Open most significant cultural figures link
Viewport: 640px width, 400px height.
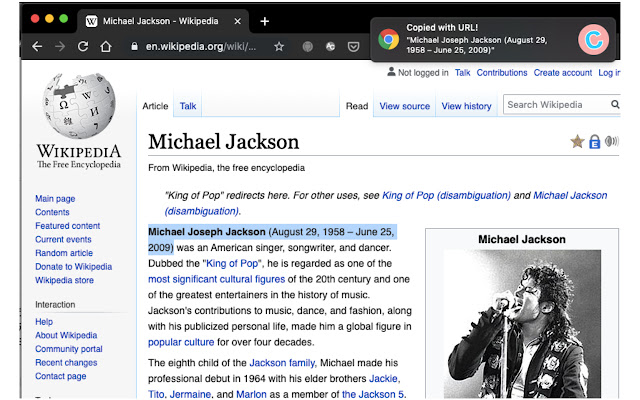click(x=216, y=279)
